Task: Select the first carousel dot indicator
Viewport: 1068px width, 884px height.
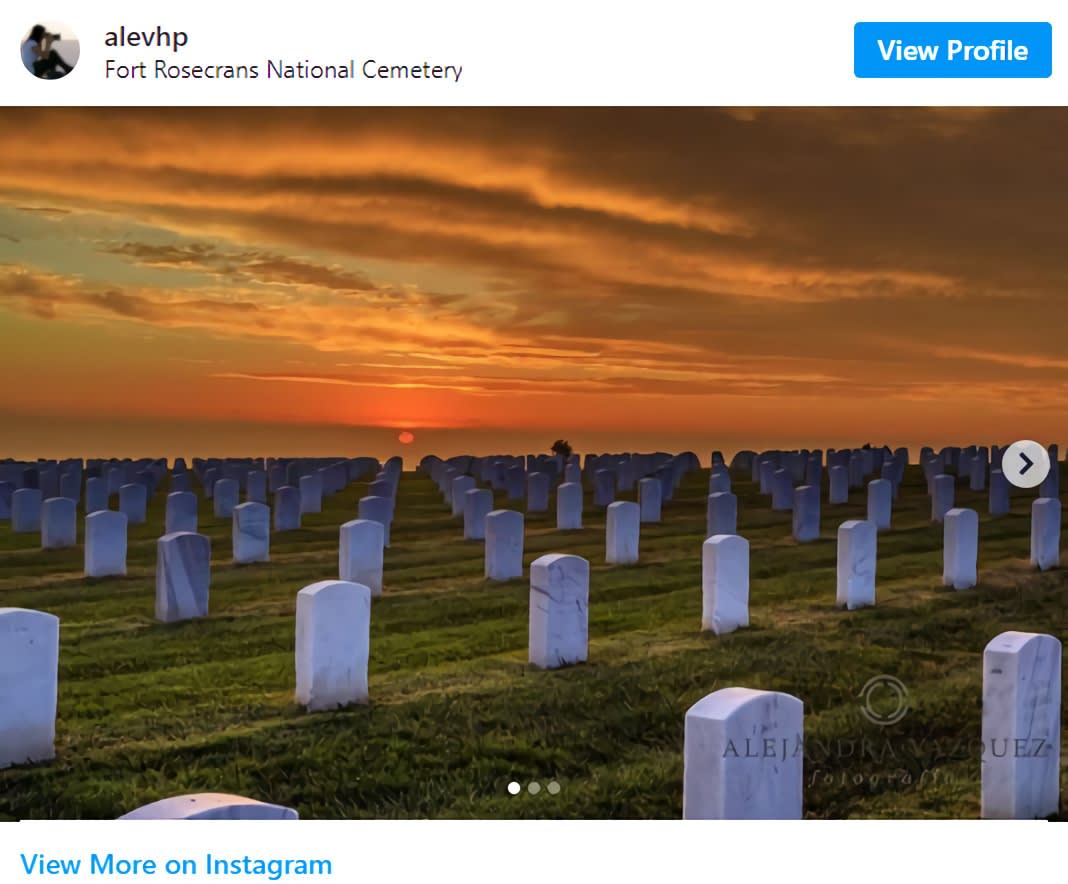Action: [514, 788]
